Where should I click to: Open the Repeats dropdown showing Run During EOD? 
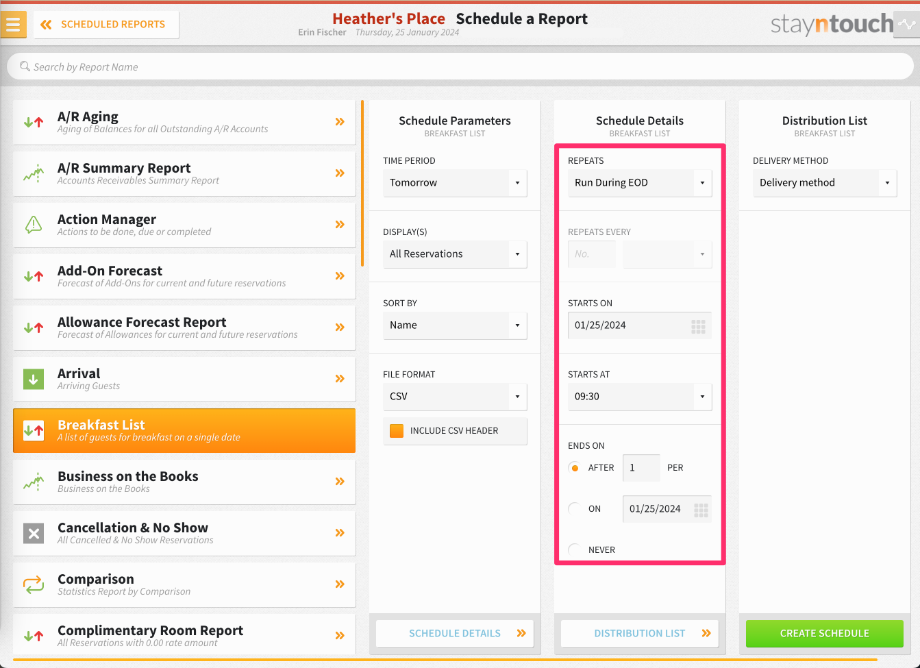click(x=640, y=183)
